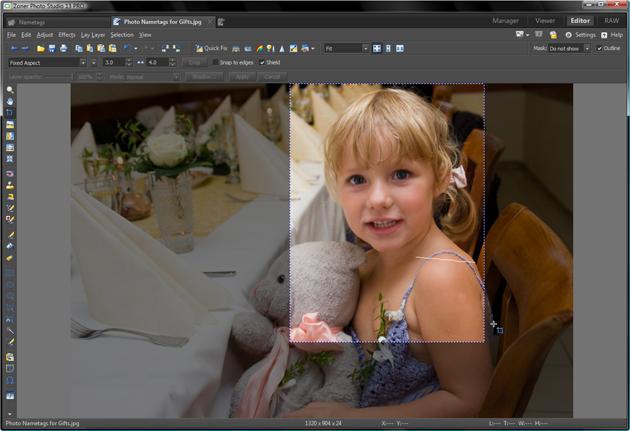Select the red-eye removal tool
Image resolution: width=630 pixels, height=431 pixels.
pos(10,174)
